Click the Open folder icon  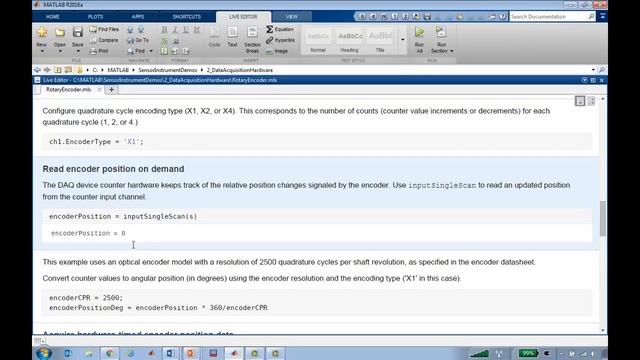point(60,32)
